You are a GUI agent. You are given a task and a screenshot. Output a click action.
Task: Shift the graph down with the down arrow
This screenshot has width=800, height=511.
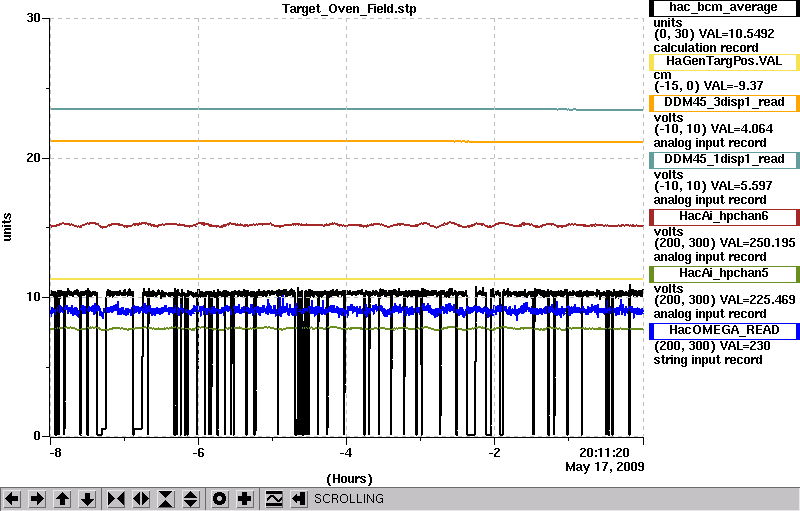coord(88,499)
